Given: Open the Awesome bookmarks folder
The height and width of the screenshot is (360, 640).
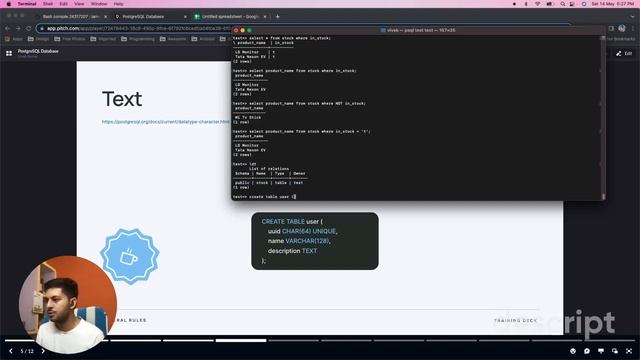Looking at the screenshot, I should (x=173, y=39).
